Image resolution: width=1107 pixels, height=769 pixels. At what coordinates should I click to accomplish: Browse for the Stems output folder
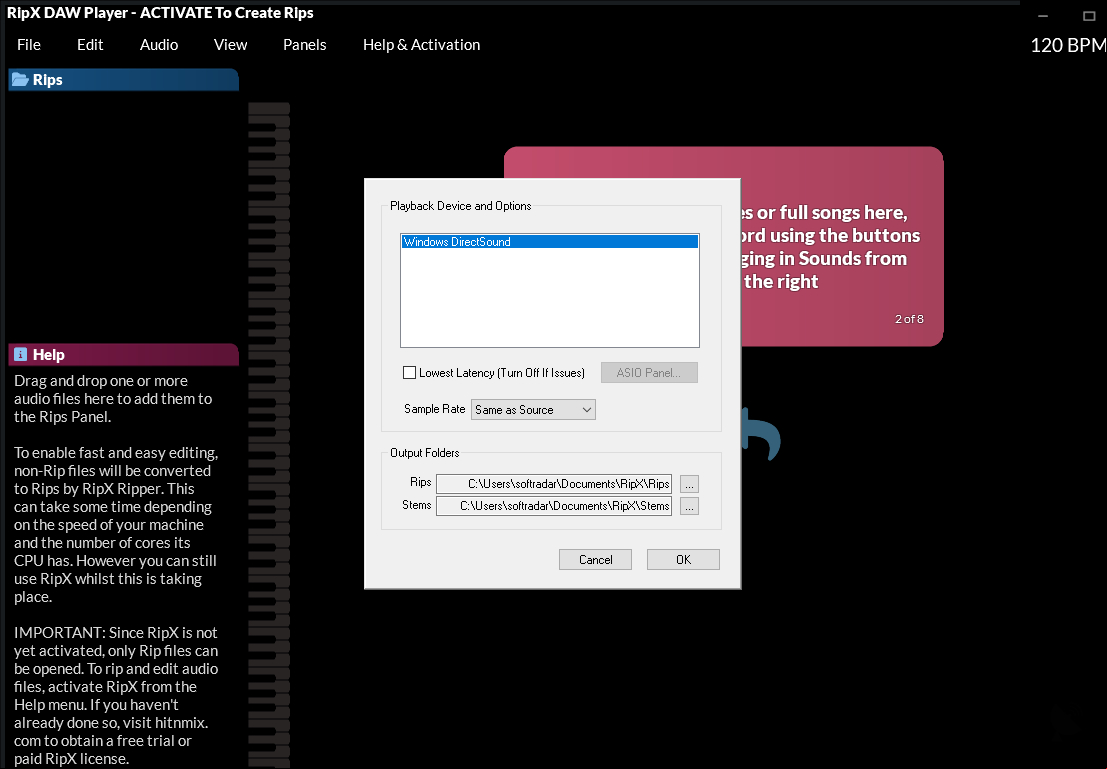pyautogui.click(x=689, y=506)
